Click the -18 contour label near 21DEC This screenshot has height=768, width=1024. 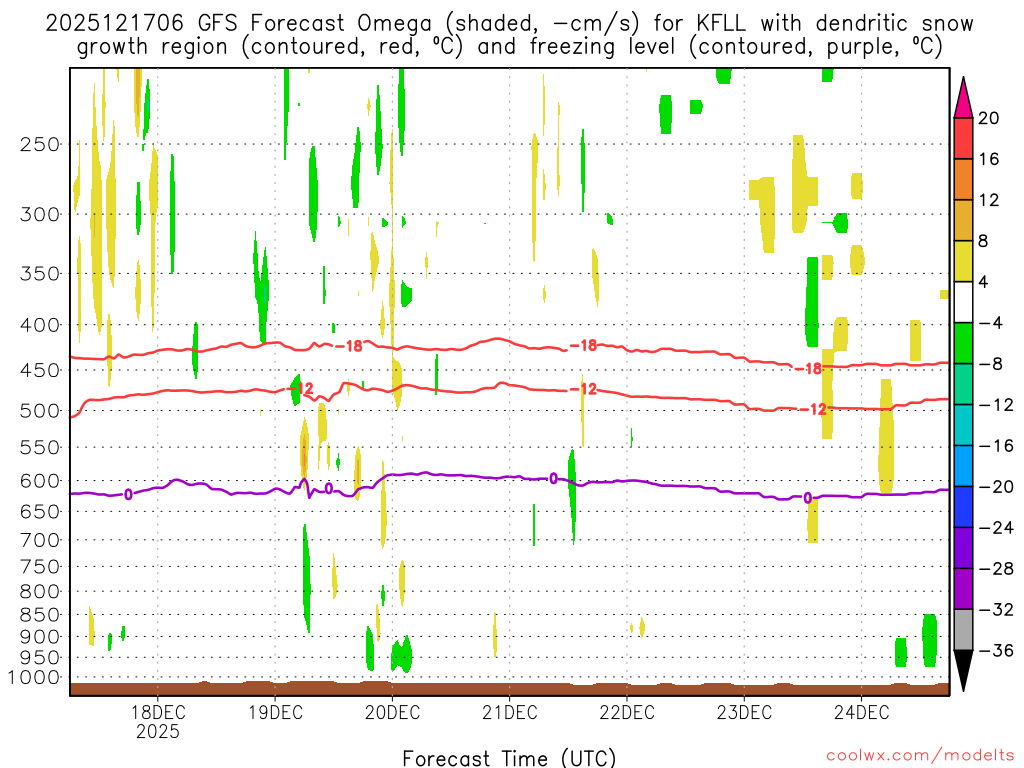584,345
